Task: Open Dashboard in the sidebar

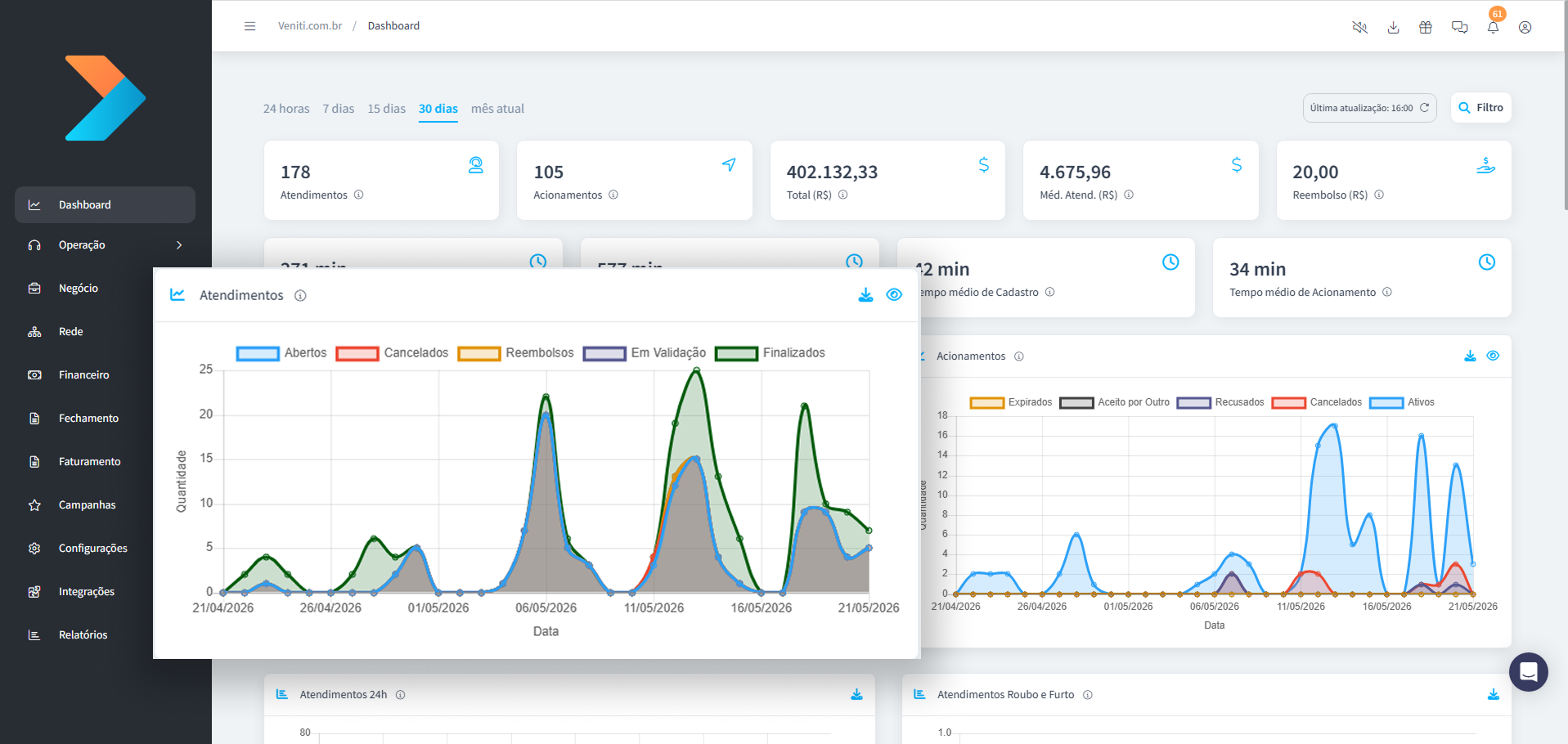Action: 105,204
